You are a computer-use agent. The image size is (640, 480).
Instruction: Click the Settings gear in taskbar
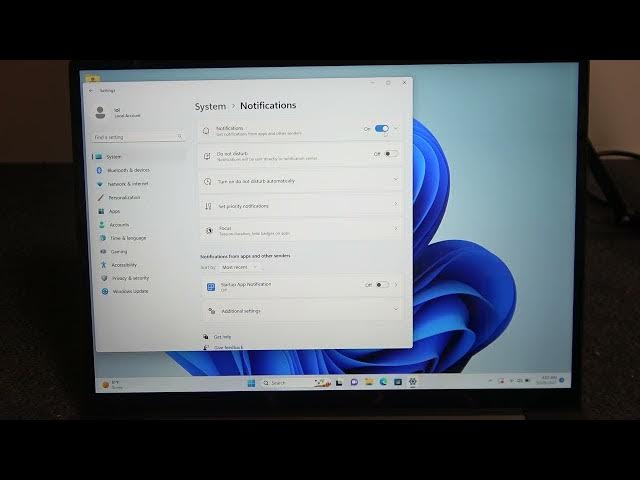[413, 381]
